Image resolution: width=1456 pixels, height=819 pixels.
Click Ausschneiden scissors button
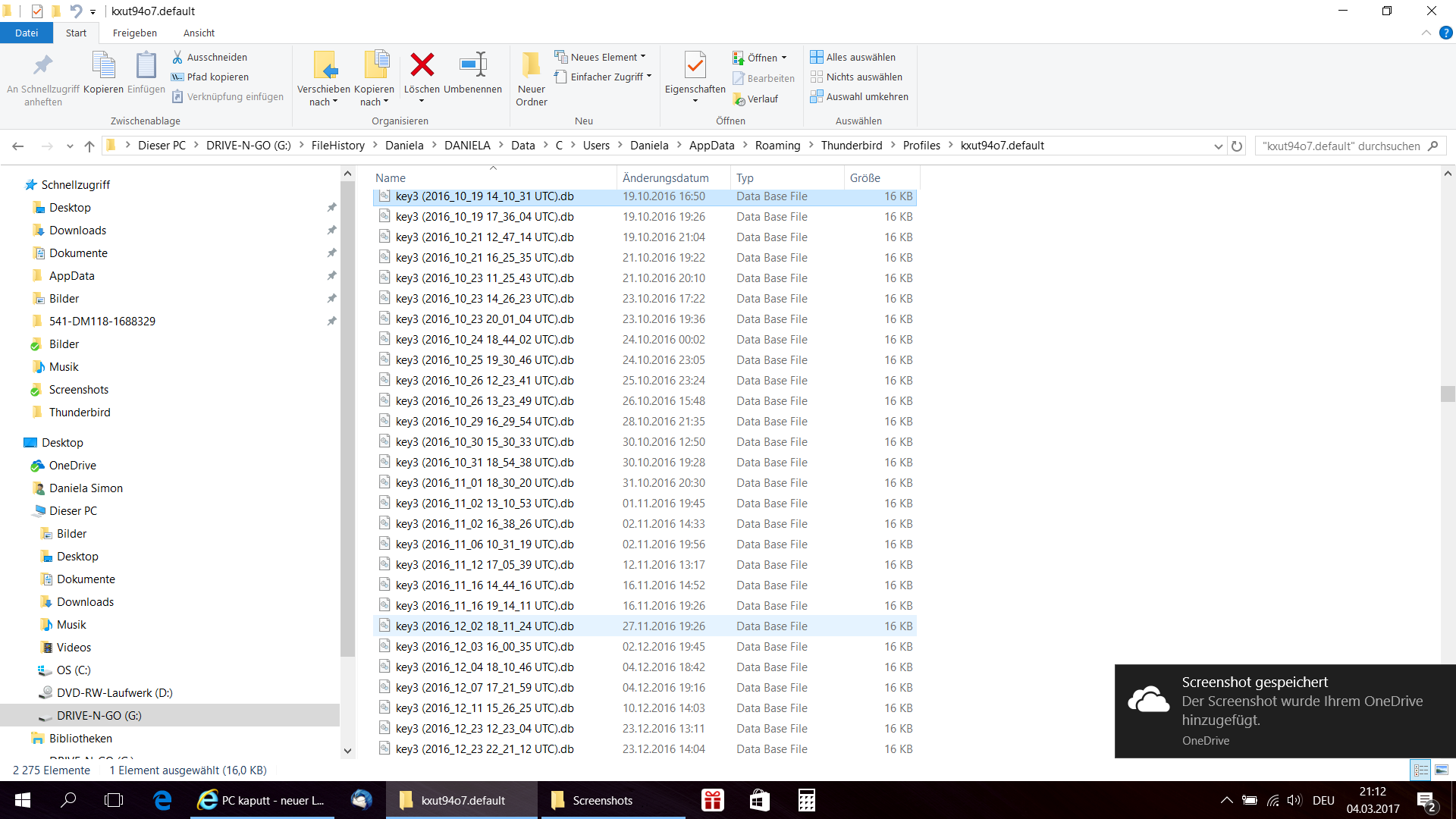tap(209, 57)
